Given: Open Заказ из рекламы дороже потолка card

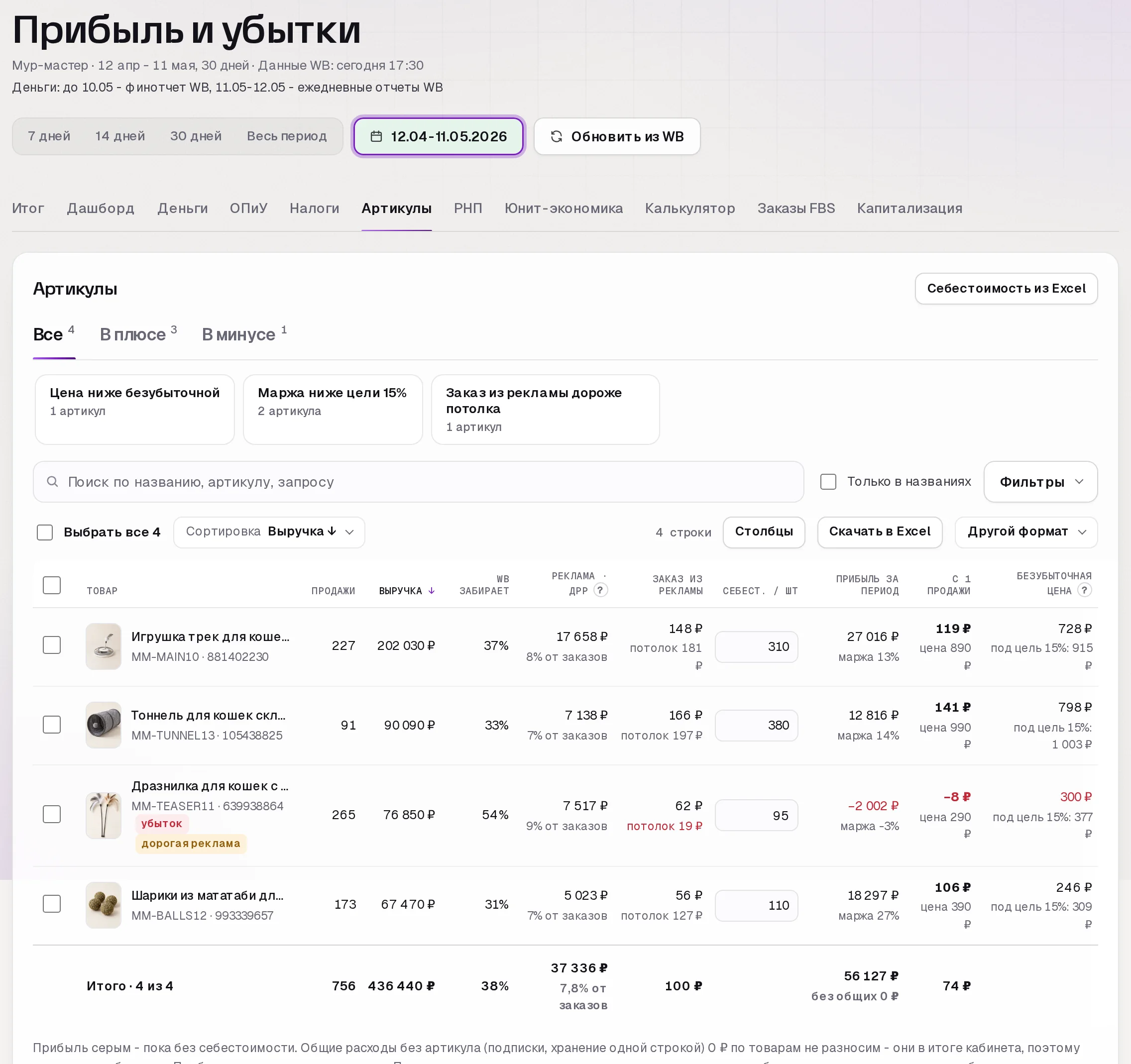Looking at the screenshot, I should tap(545, 410).
